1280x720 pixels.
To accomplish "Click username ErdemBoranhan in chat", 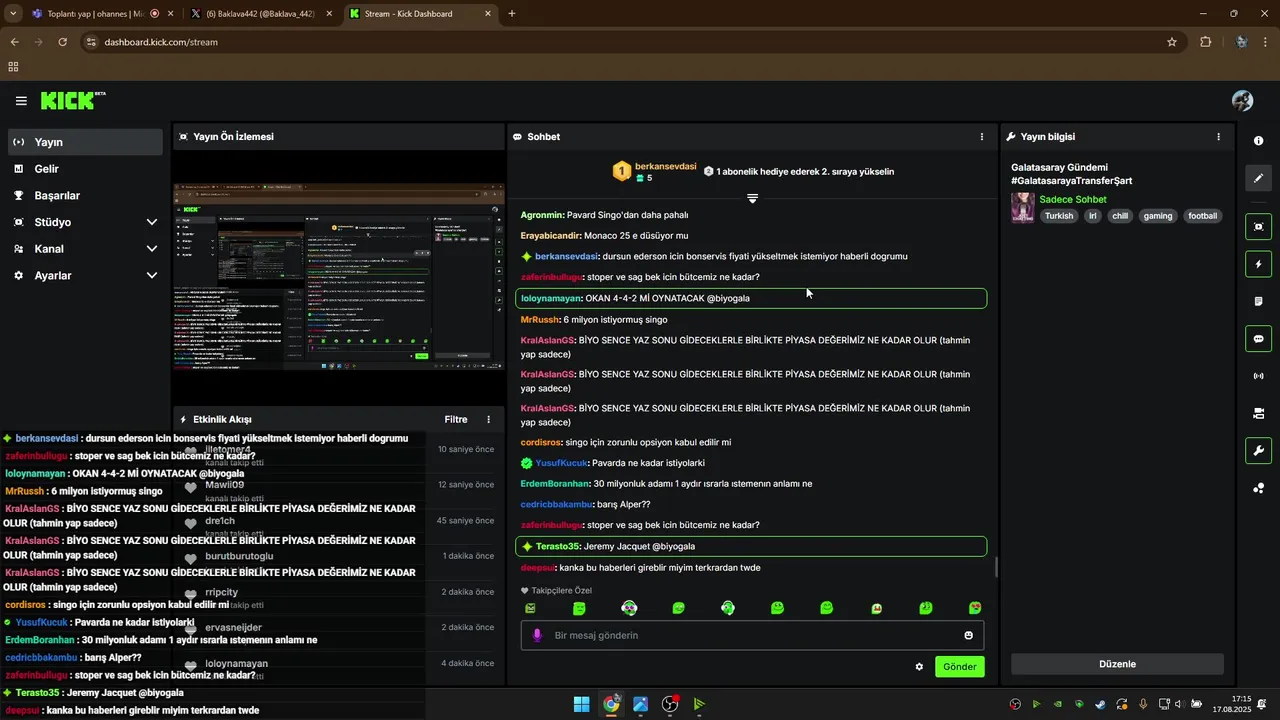I will pyautogui.click(x=555, y=484).
